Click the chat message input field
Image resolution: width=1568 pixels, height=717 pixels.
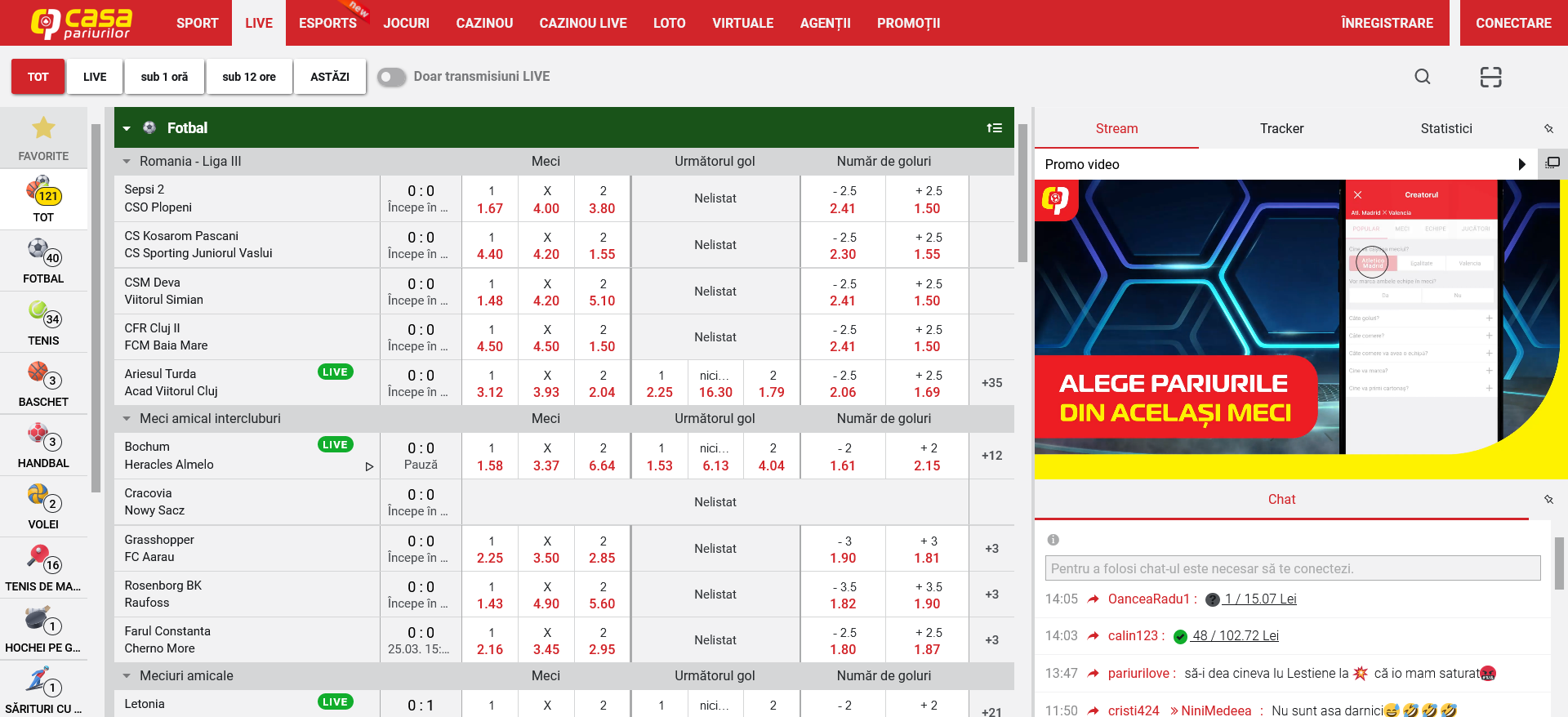click(1293, 568)
